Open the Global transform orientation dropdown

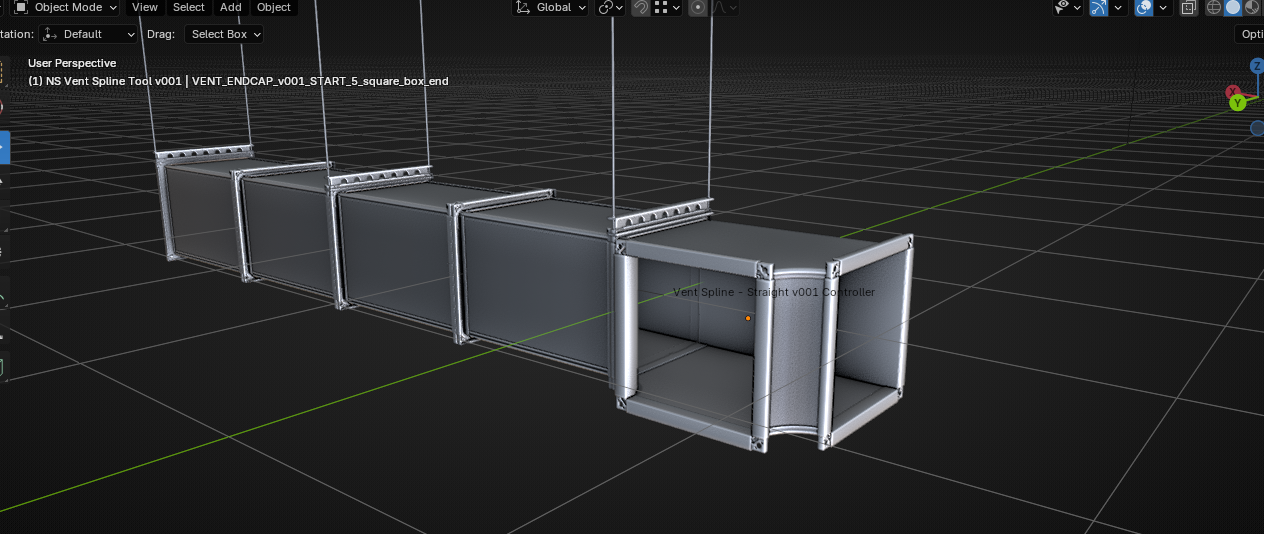coord(550,7)
